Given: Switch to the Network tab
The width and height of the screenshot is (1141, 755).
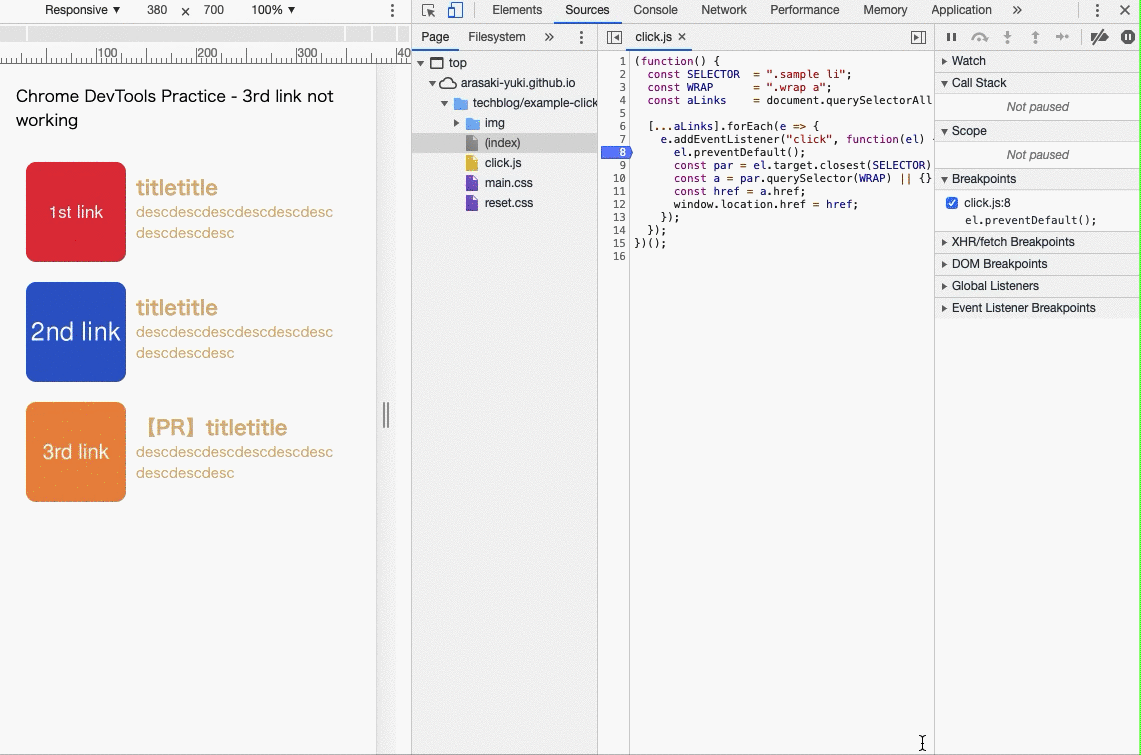Looking at the screenshot, I should pyautogui.click(x=723, y=10).
